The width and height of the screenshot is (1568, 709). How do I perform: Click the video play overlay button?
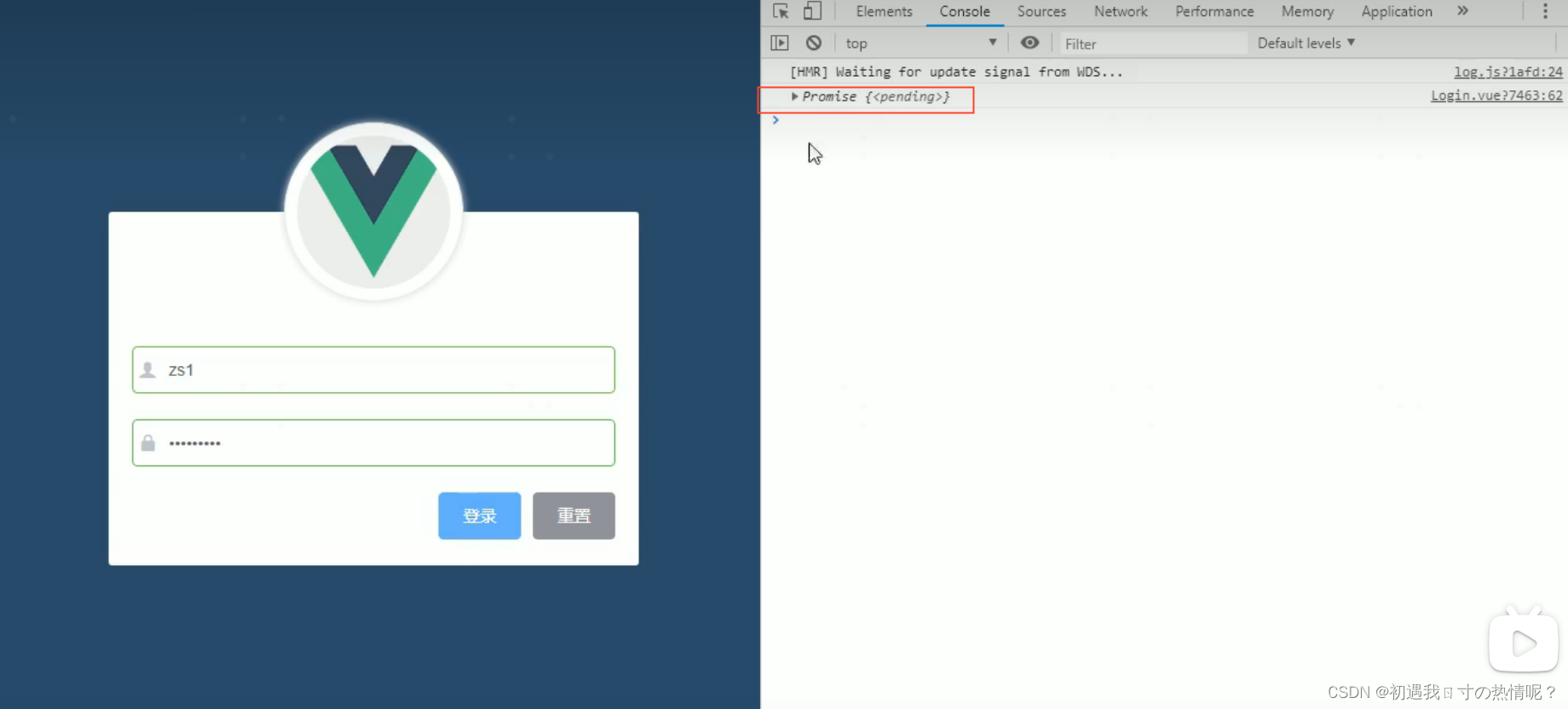tap(1524, 643)
